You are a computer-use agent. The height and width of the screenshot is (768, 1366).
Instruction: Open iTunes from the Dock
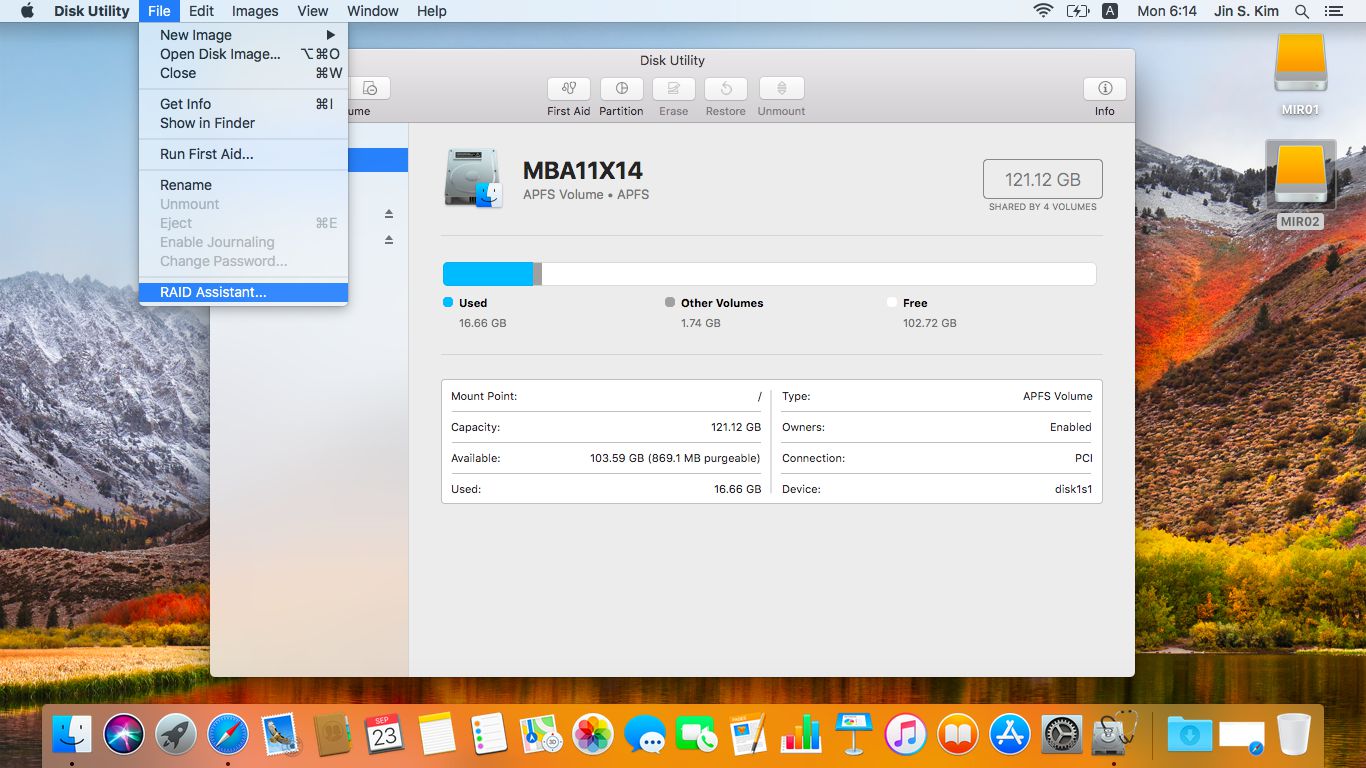tap(906, 735)
